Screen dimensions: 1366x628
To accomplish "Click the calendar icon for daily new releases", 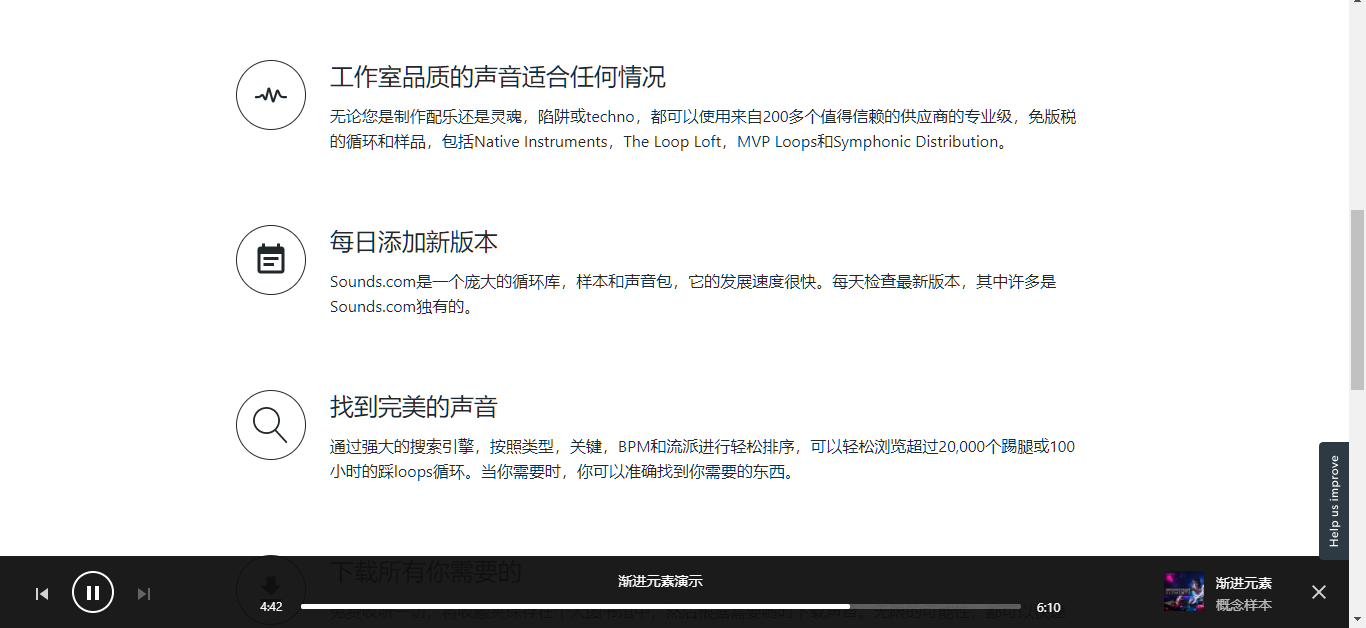I will [270, 259].
